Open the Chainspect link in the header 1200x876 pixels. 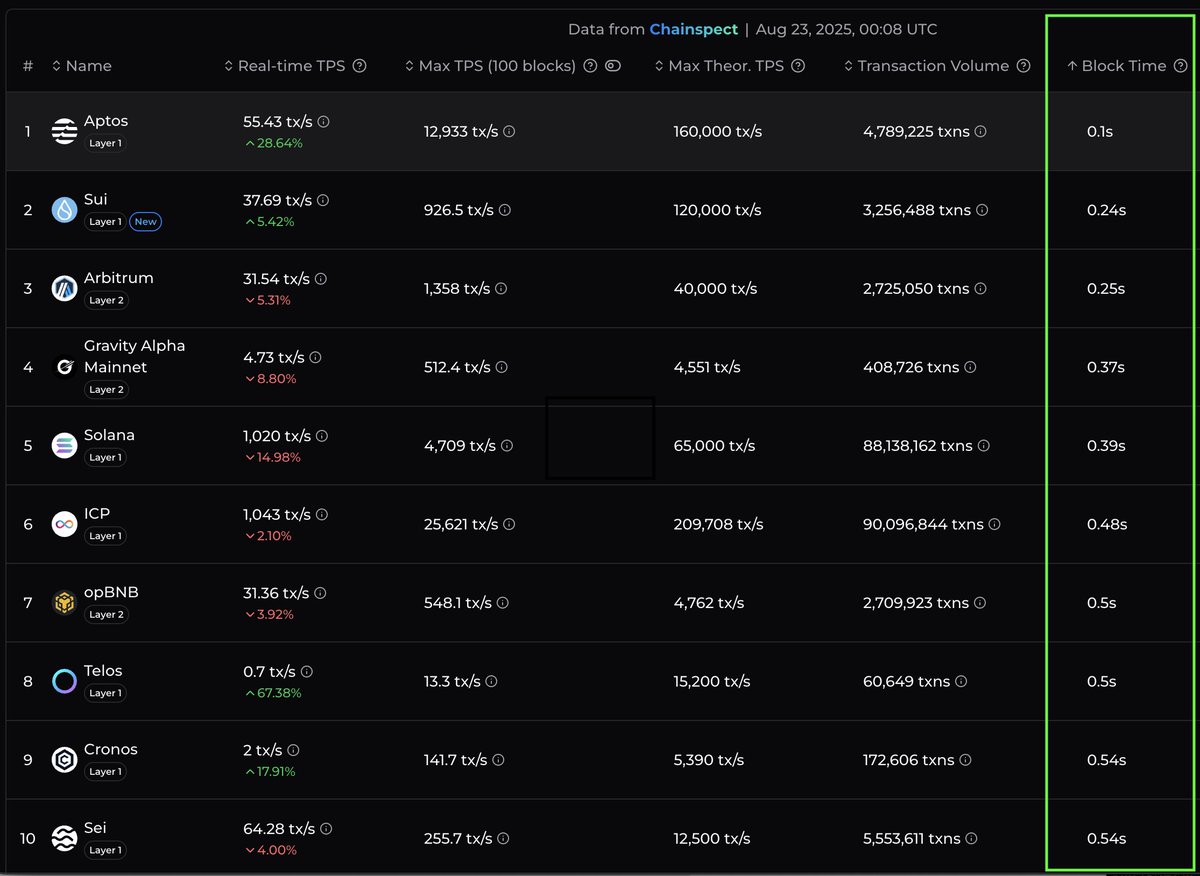[693, 29]
